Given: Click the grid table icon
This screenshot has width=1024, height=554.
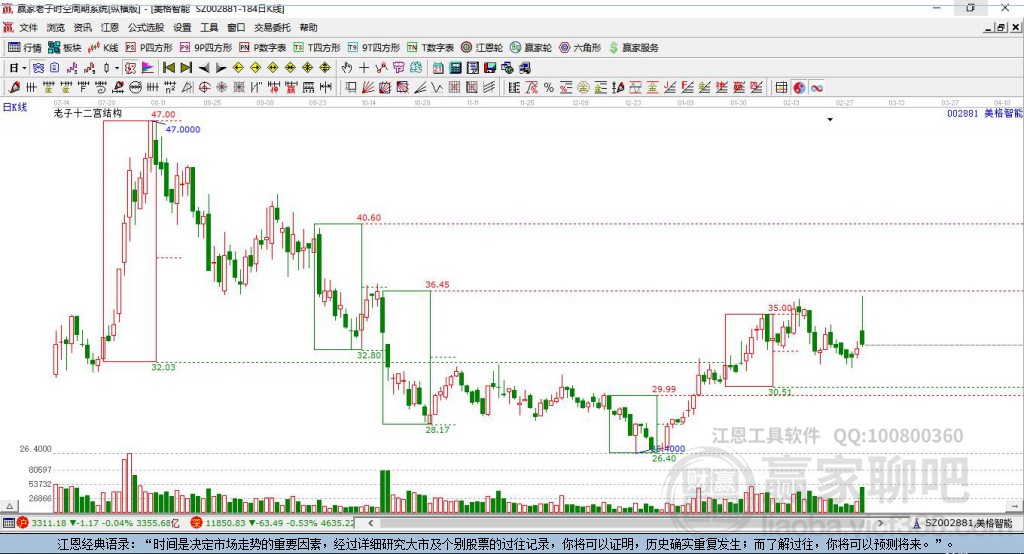Looking at the screenshot, I should pos(781,88).
